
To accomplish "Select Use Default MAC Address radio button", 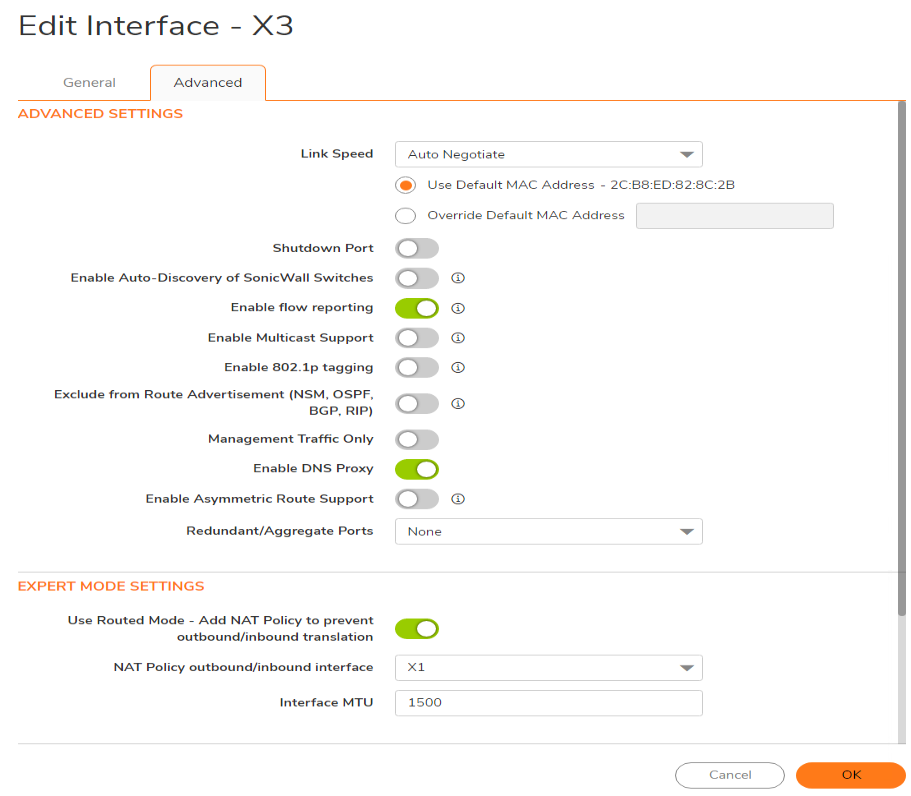I will click(406, 185).
